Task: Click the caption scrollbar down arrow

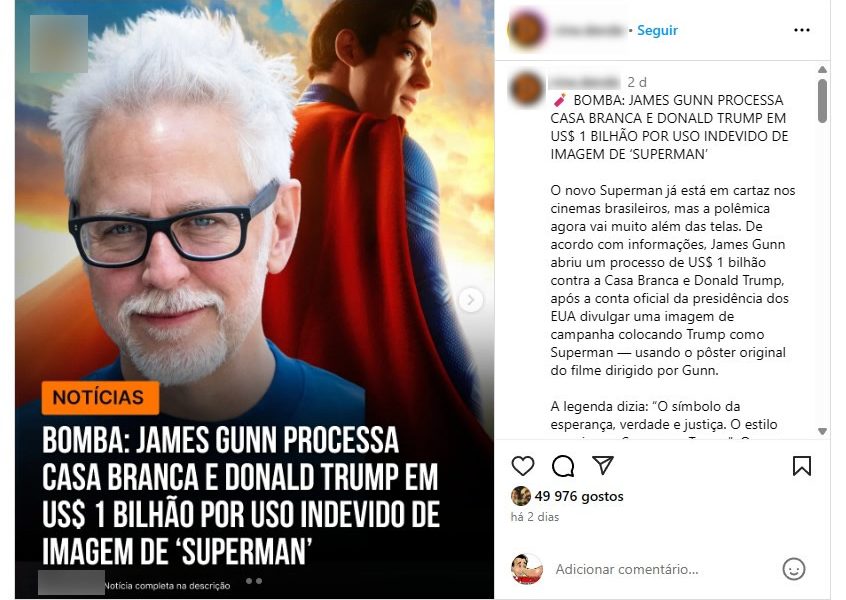Action: click(822, 431)
